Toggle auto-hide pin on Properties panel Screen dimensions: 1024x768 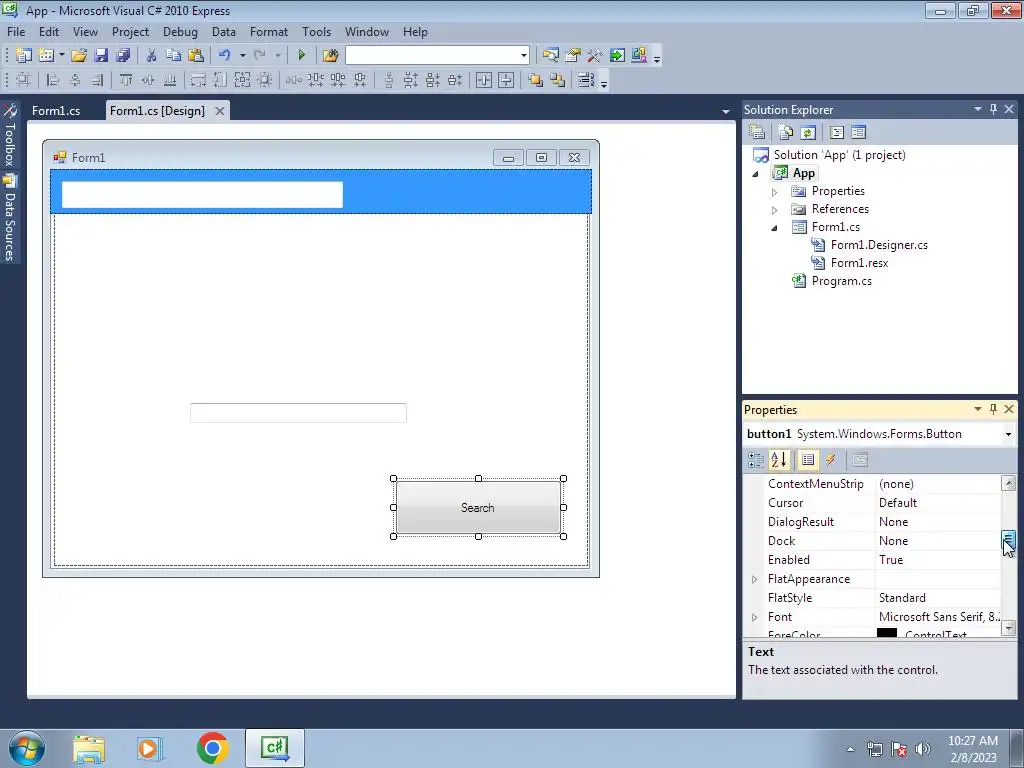click(993, 409)
